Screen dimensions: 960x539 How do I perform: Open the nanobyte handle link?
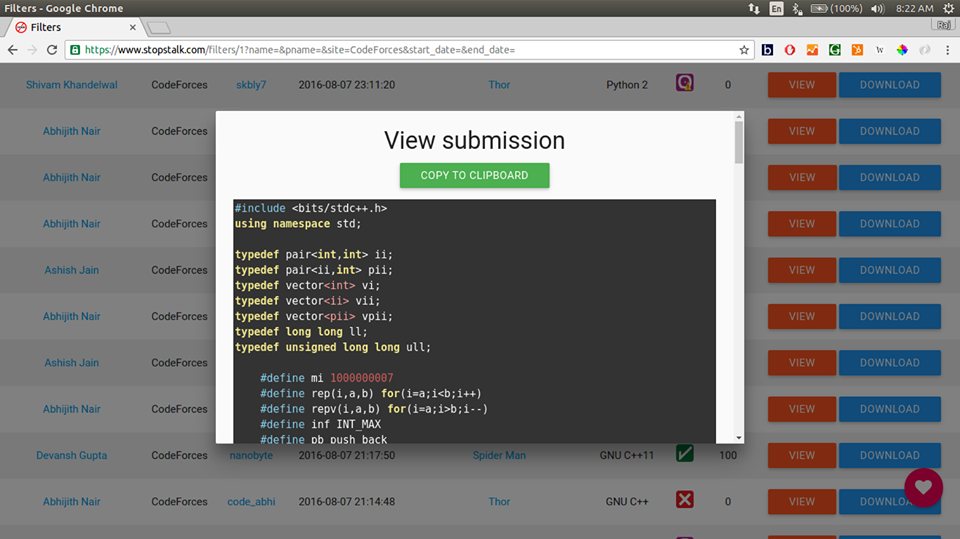pyautogui.click(x=251, y=456)
